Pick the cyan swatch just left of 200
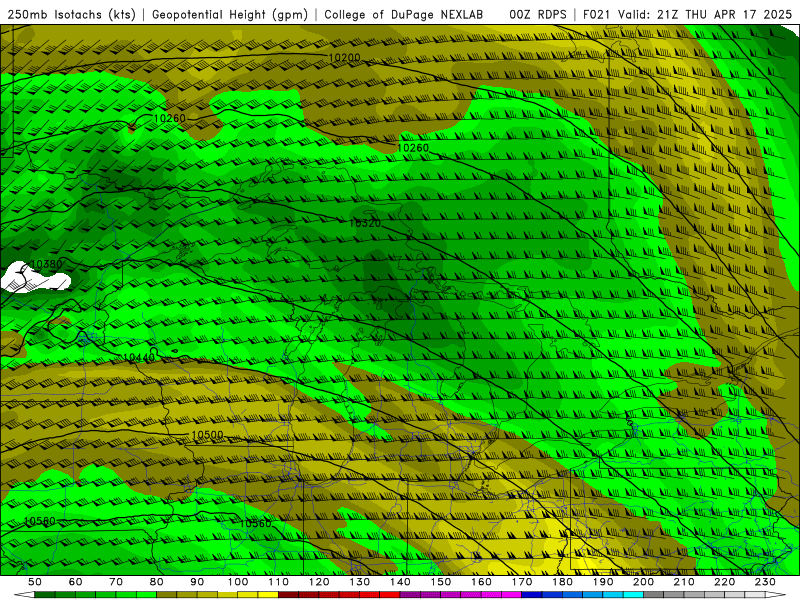Image resolution: width=800 pixels, height=600 pixels. pyautogui.click(x=634, y=595)
